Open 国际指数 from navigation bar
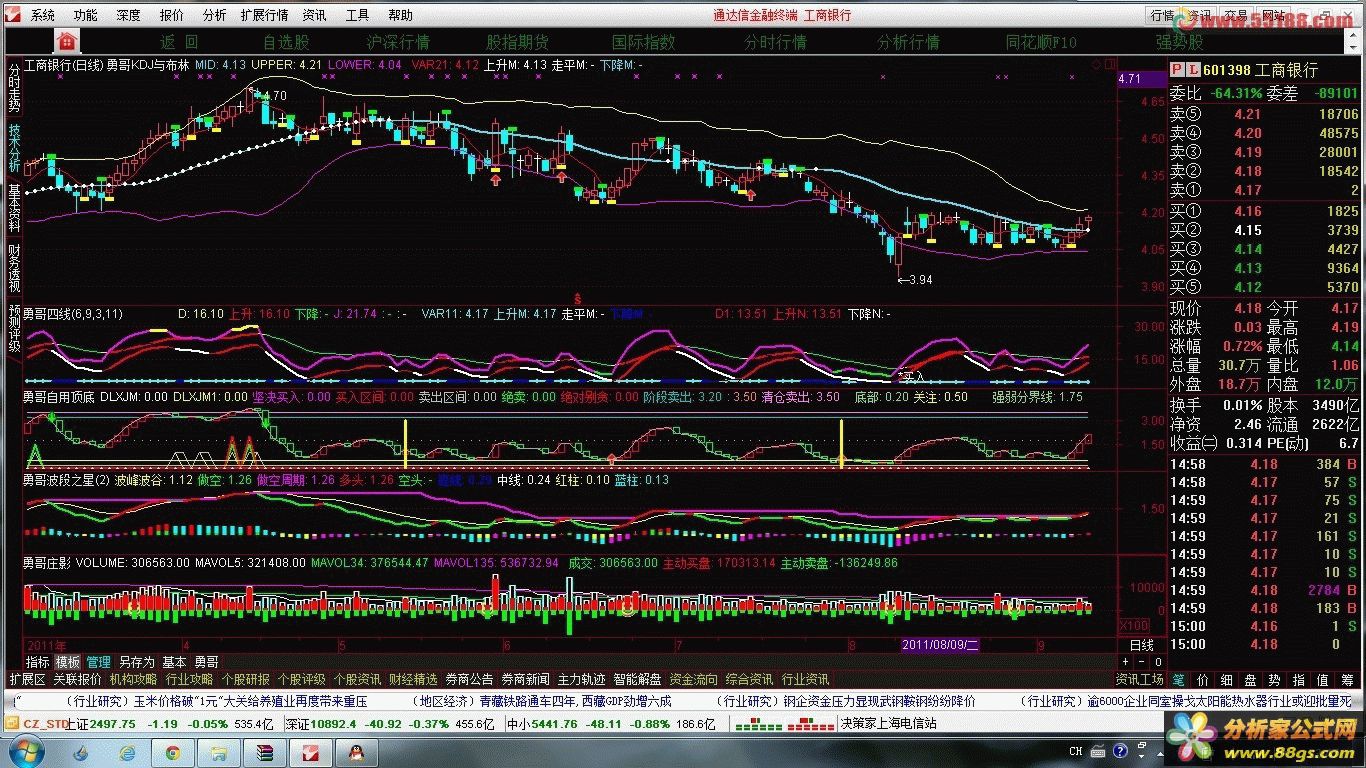 click(x=643, y=41)
